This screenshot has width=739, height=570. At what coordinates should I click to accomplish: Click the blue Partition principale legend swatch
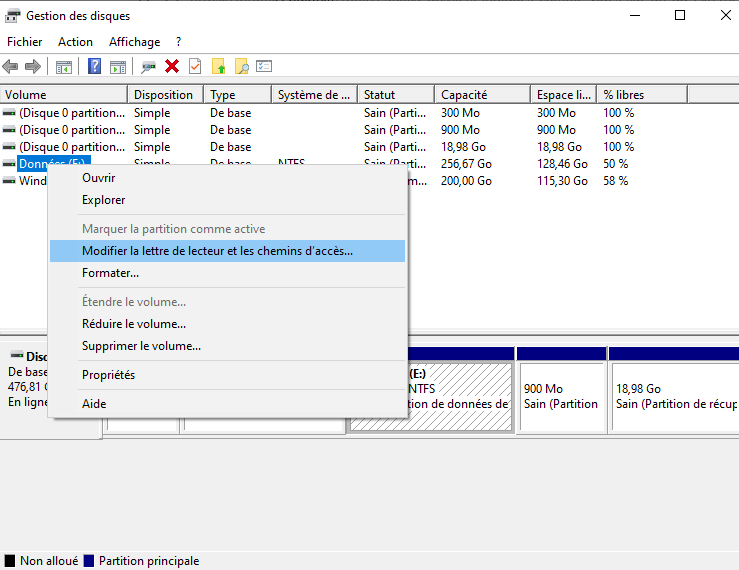pos(89,561)
